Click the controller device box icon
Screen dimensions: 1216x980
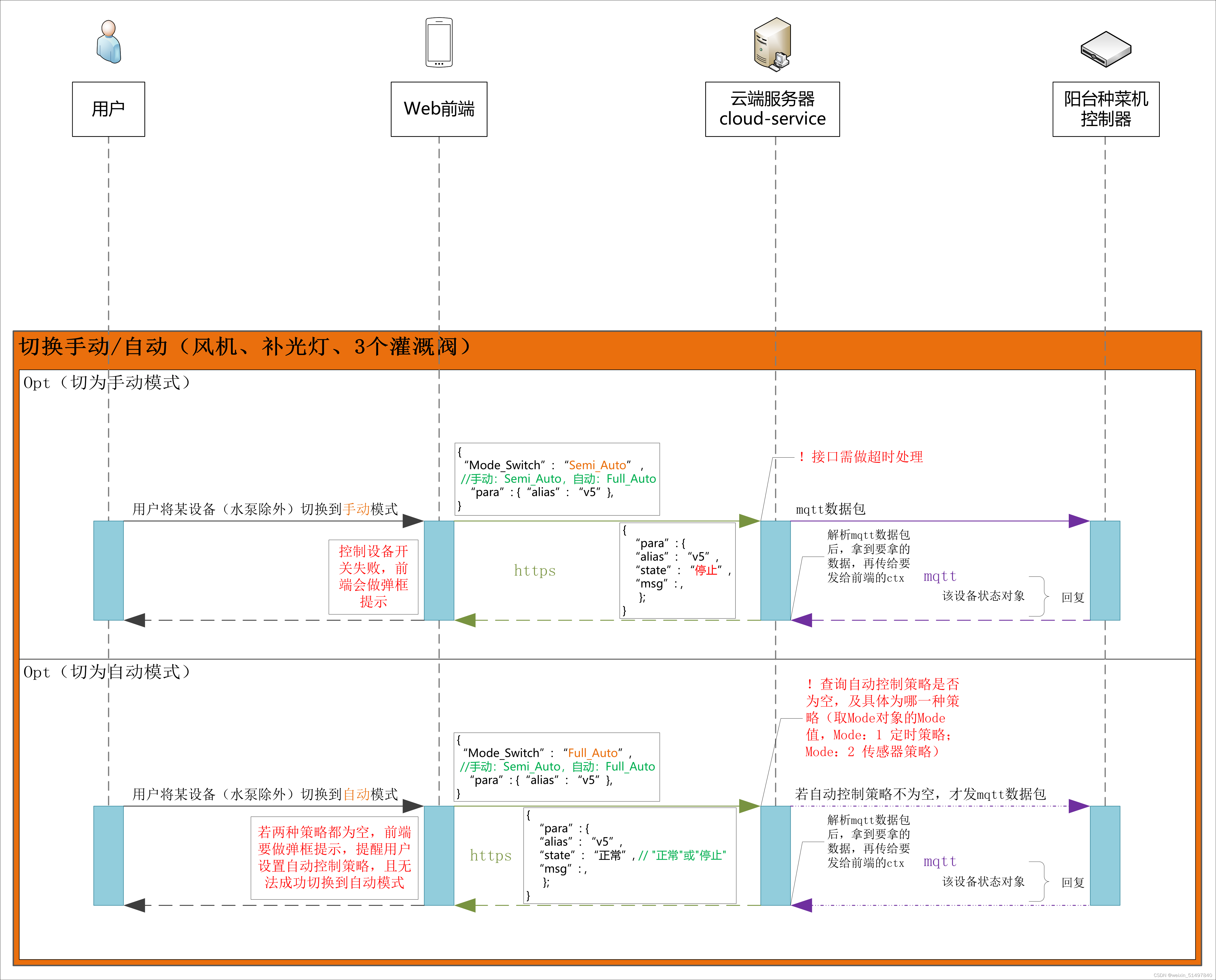[x=1105, y=50]
